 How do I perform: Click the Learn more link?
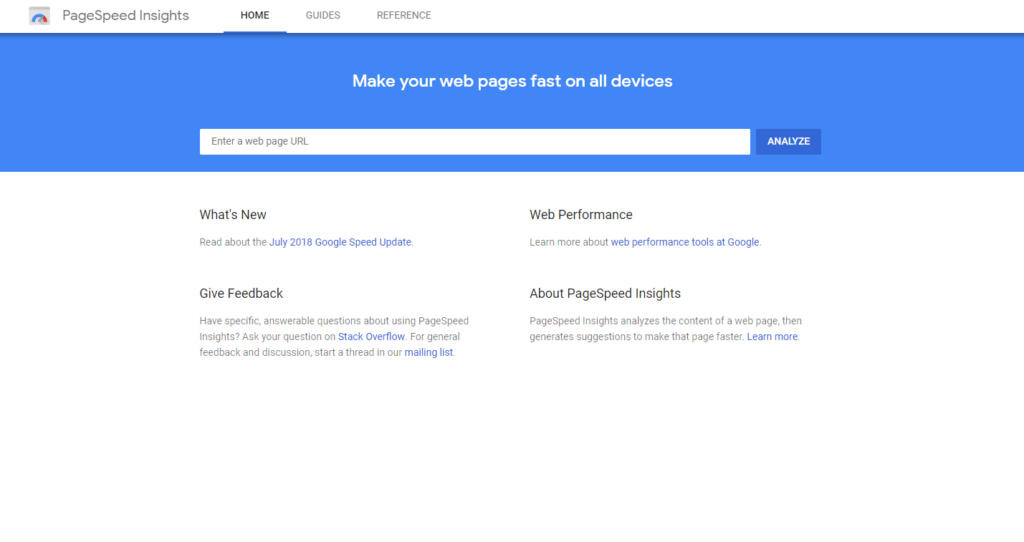coord(772,337)
